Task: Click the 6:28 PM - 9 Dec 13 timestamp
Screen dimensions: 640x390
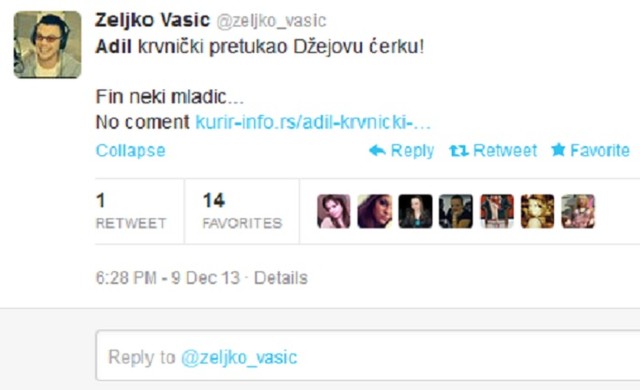Action: tap(168, 278)
